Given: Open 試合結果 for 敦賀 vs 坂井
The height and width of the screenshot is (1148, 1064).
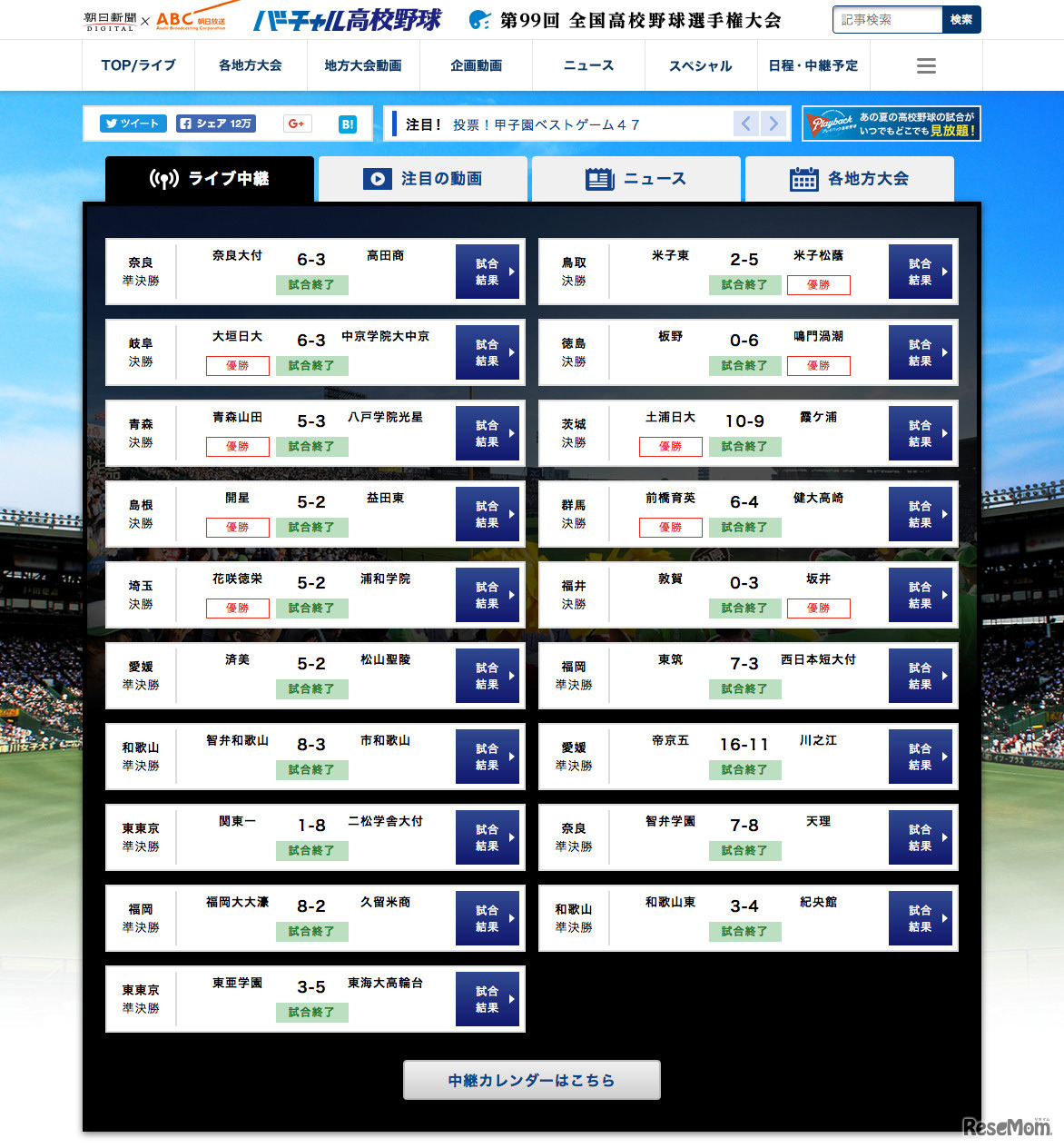Looking at the screenshot, I should pyautogui.click(x=921, y=595).
